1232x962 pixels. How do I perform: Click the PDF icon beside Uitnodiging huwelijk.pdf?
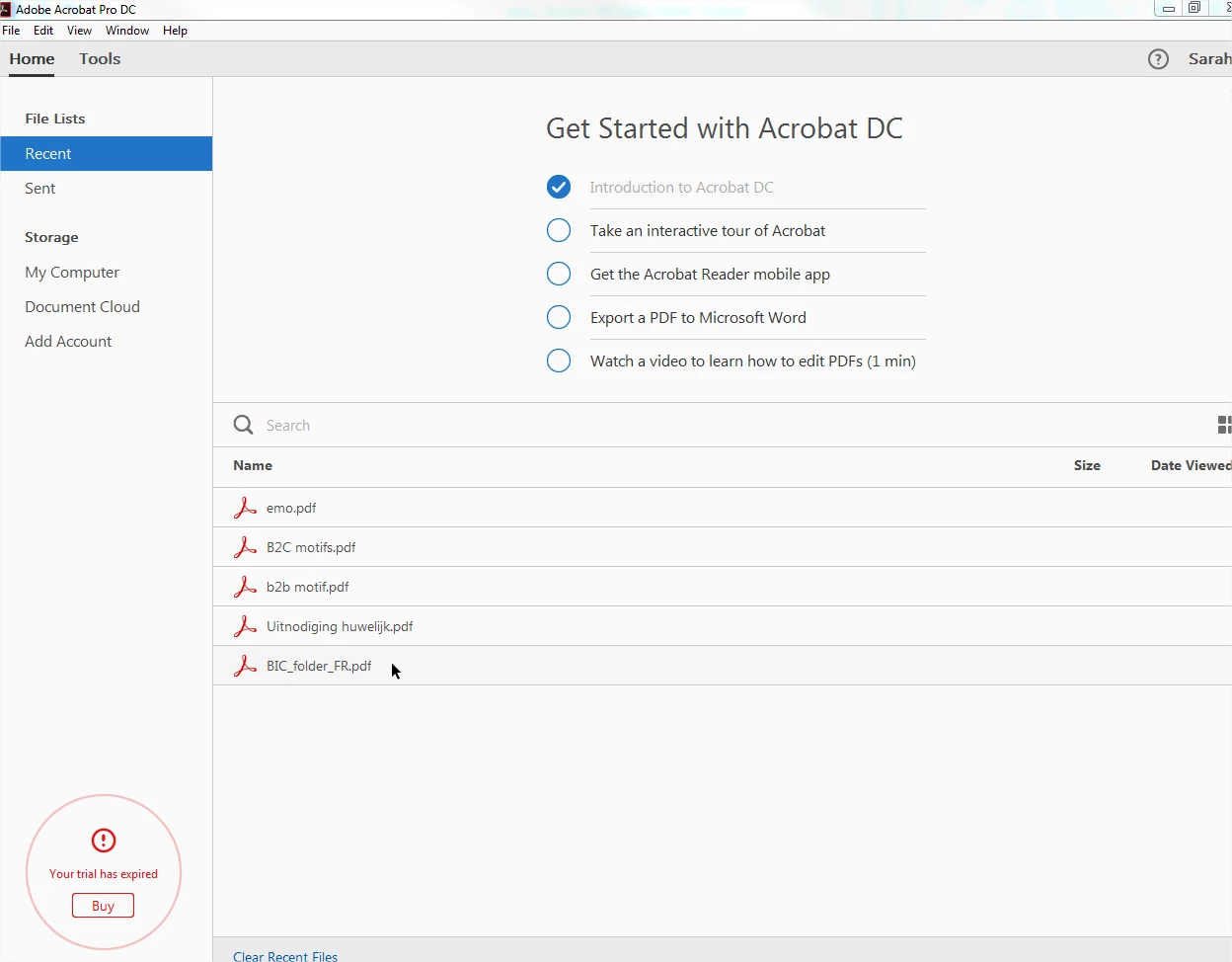click(245, 626)
